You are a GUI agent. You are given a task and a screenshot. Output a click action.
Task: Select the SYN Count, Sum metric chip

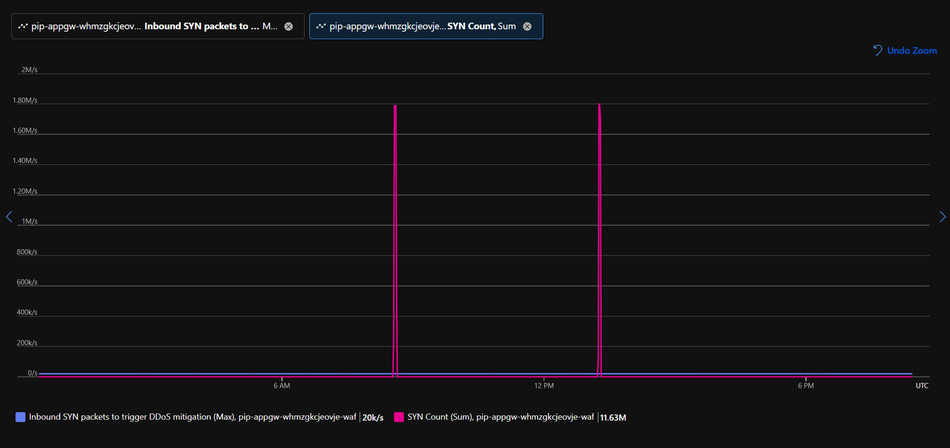coord(426,26)
